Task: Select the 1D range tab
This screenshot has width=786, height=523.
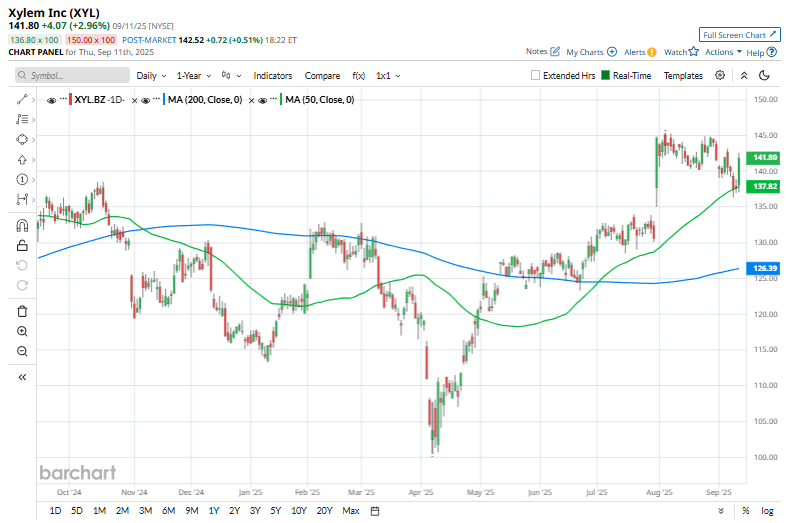Action: (x=55, y=510)
